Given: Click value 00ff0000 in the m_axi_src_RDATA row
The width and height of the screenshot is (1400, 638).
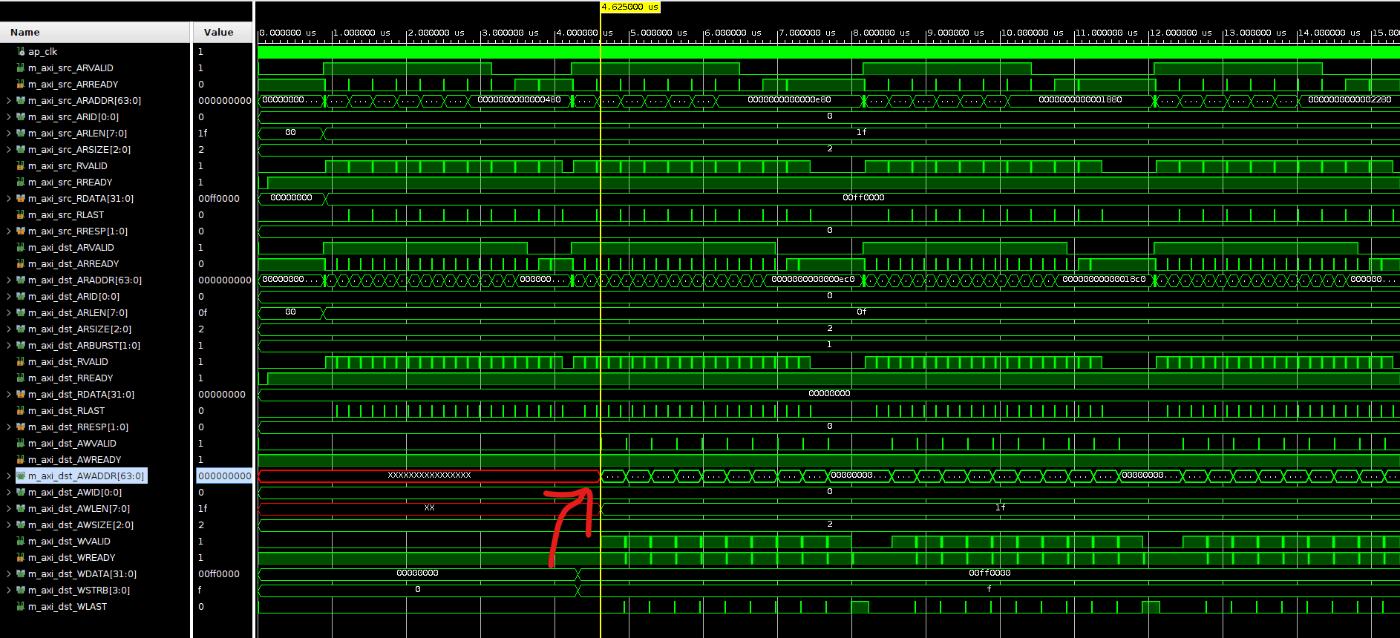Looking at the screenshot, I should coord(219,198).
